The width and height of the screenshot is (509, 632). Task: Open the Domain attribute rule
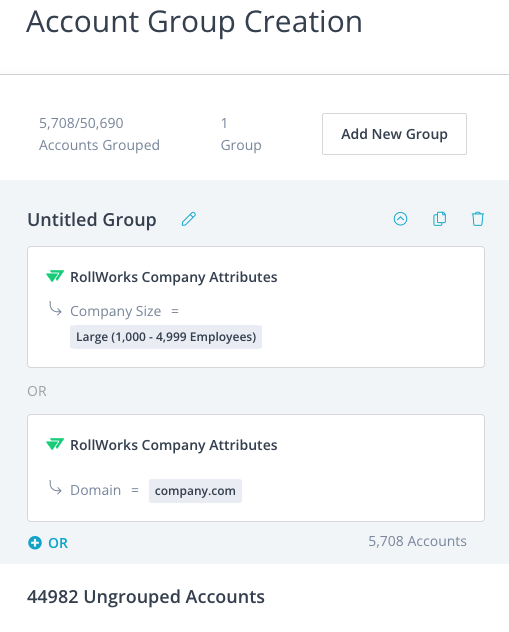(x=96, y=490)
